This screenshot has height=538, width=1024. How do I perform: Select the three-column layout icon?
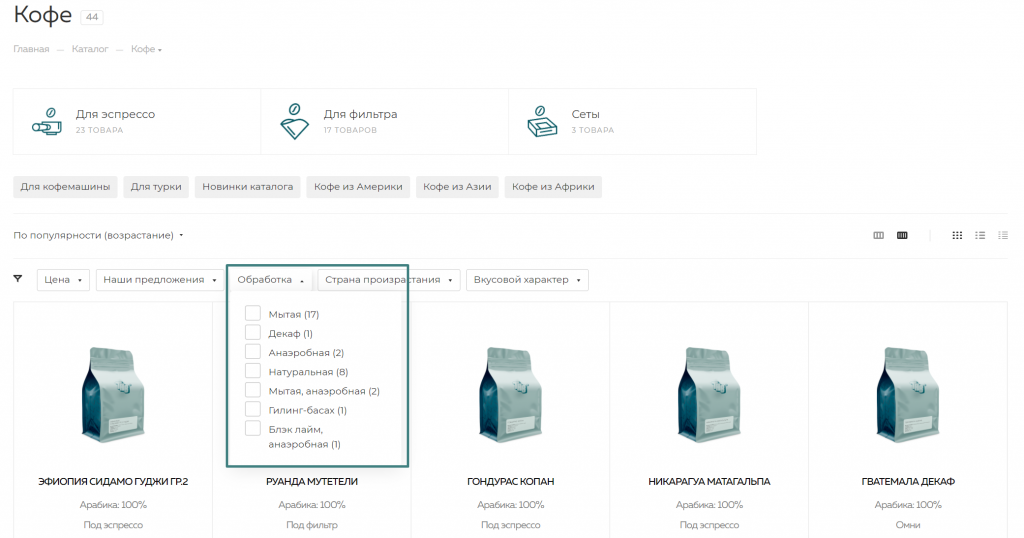[x=879, y=235]
